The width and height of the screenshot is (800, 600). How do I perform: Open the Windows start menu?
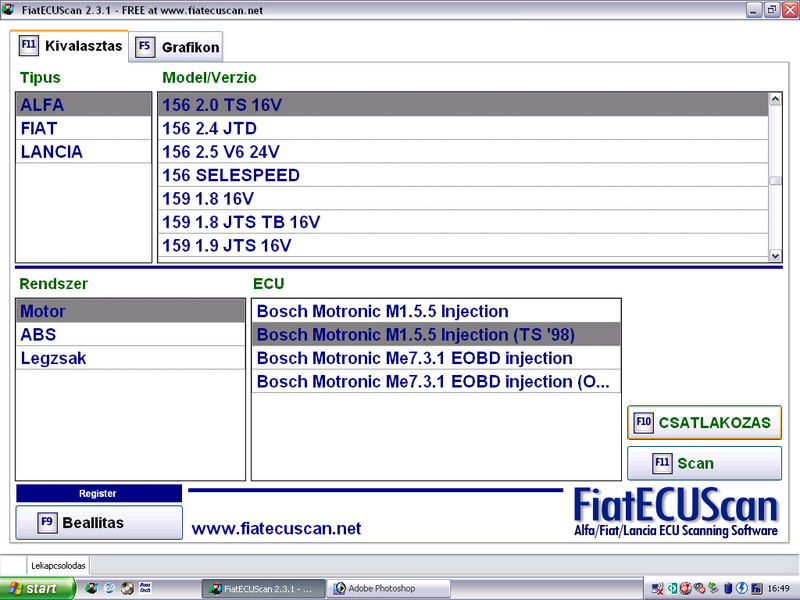click(37, 588)
